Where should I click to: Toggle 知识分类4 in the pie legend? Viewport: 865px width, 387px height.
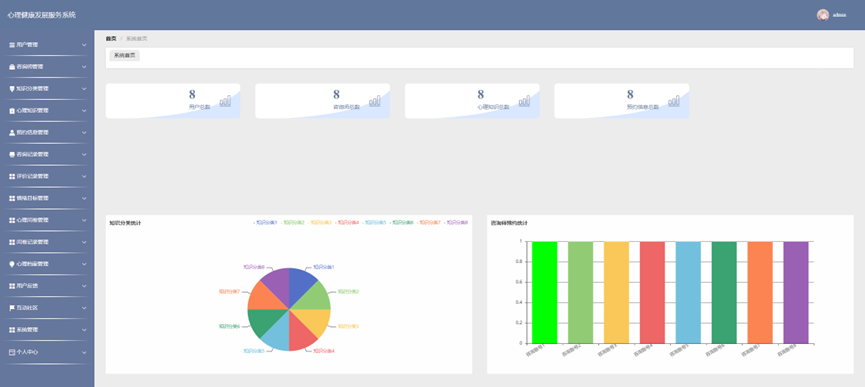click(x=347, y=223)
